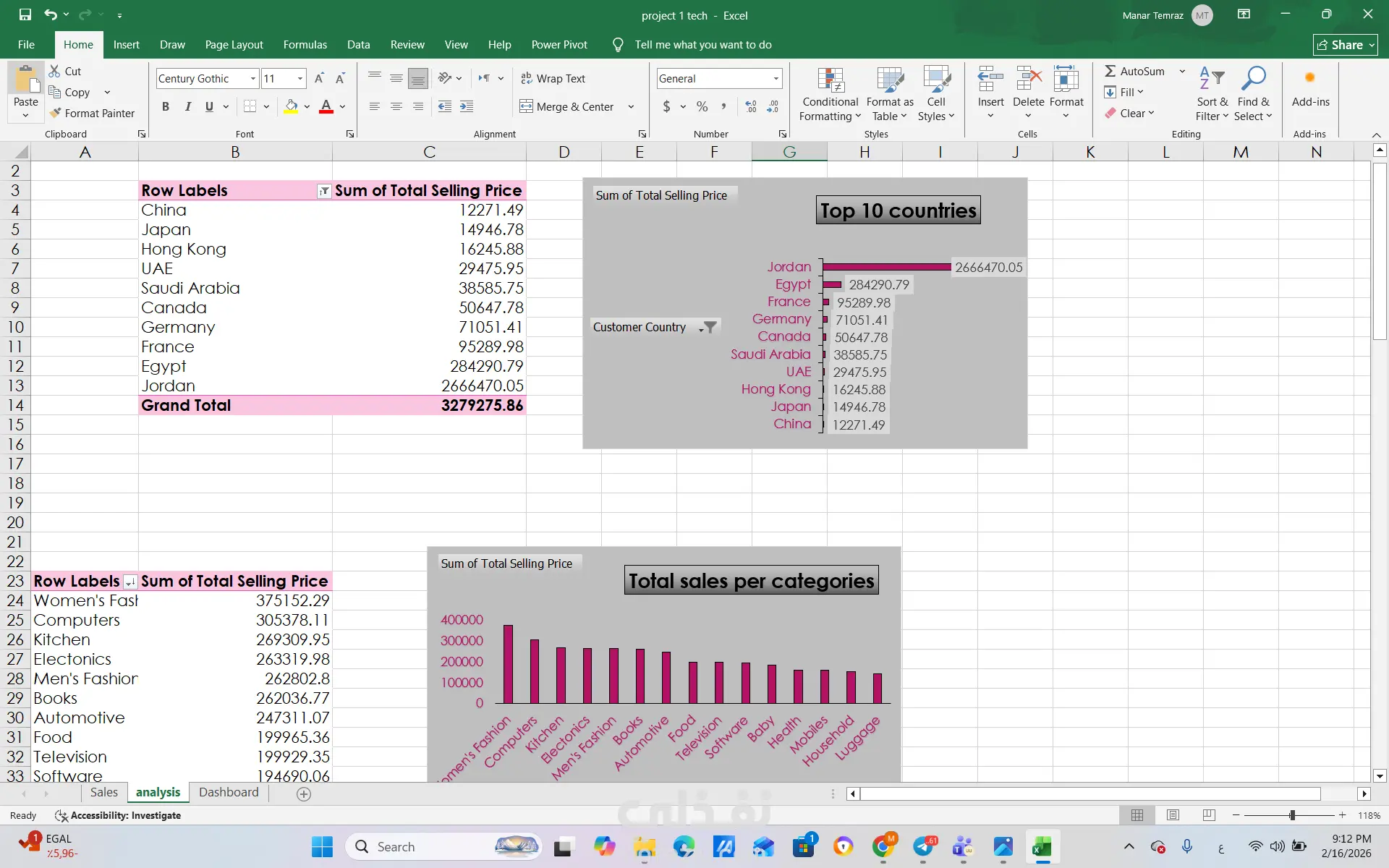Image resolution: width=1389 pixels, height=868 pixels.
Task: Open the Century Gothic font name dropdown
Action: (253, 78)
